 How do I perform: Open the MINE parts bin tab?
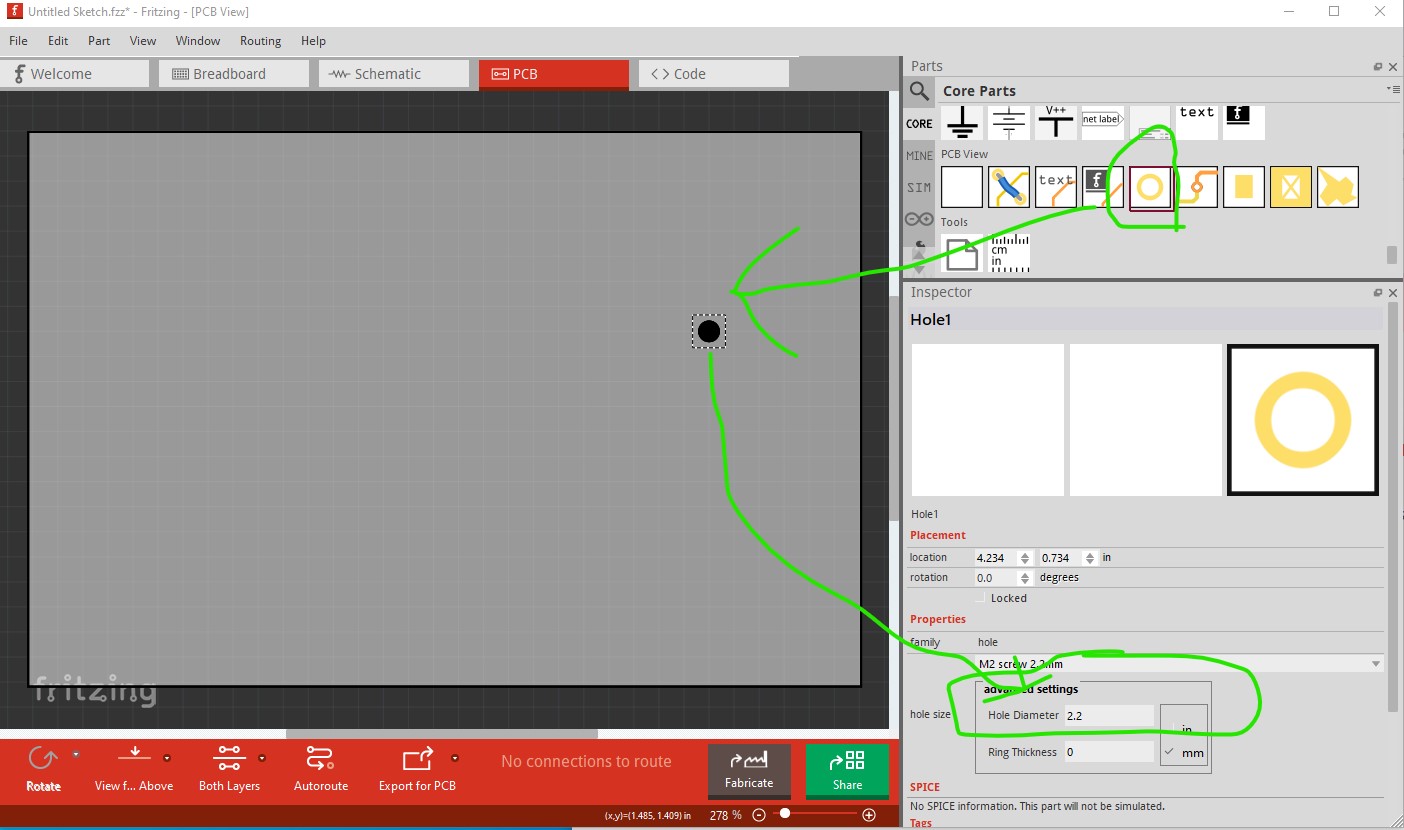919,156
